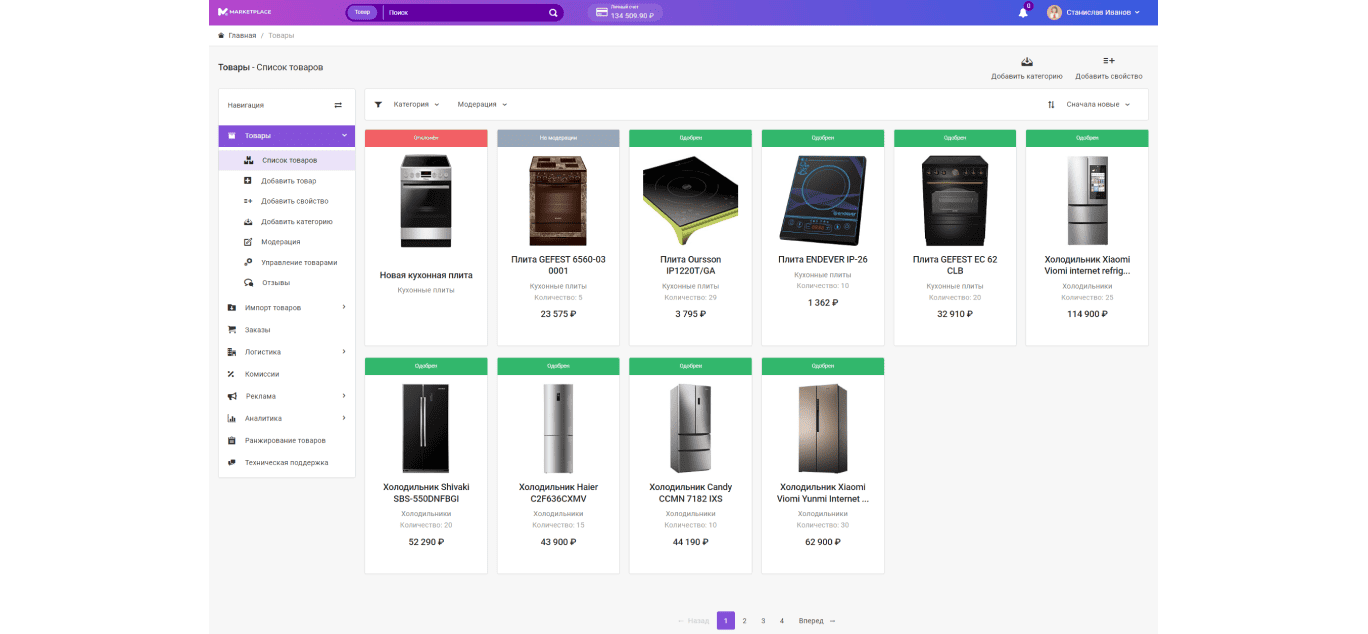Click the Комиссии percent icon
The image size is (1368, 634).
click(231, 374)
